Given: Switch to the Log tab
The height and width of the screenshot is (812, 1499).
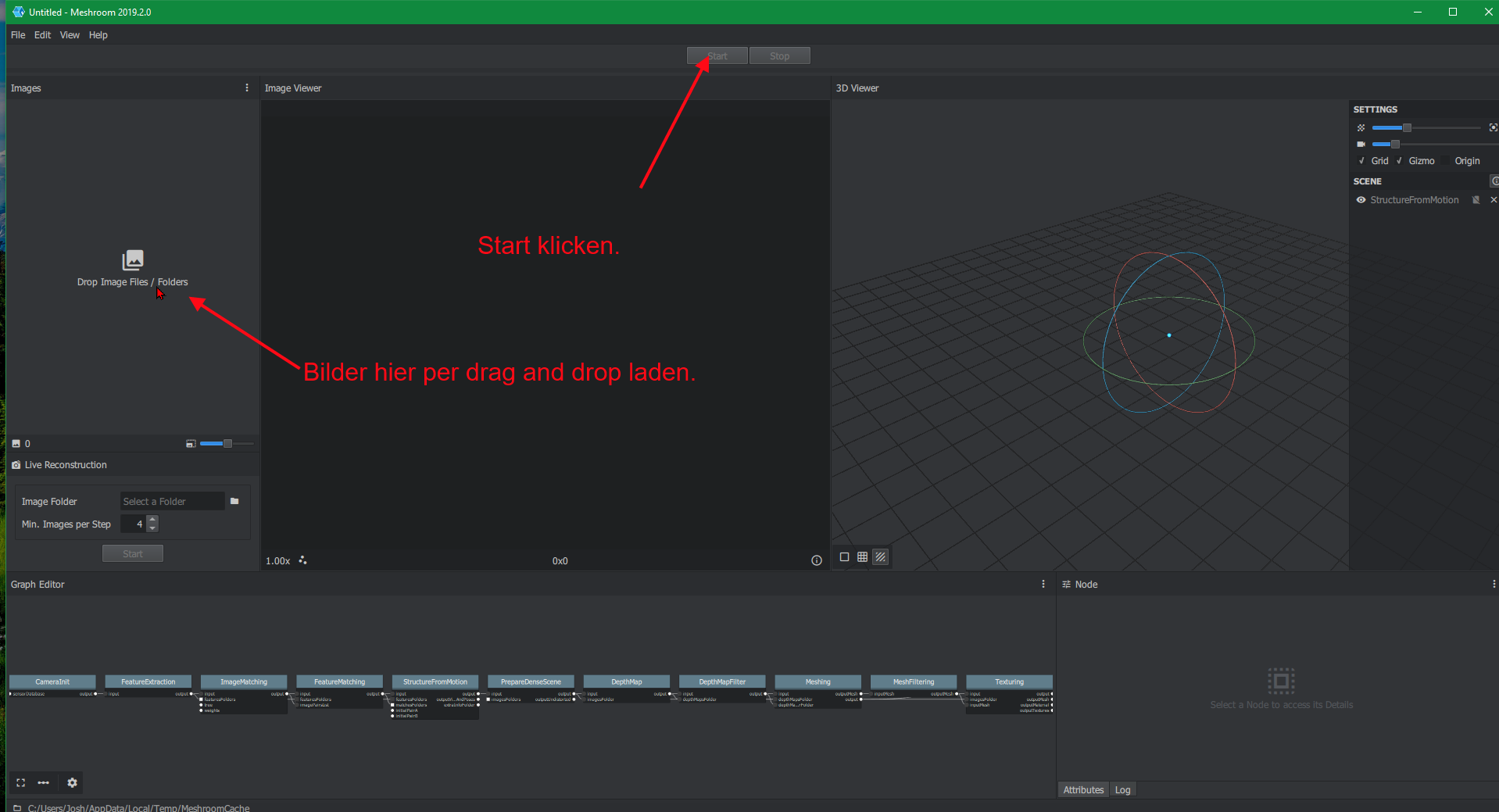Looking at the screenshot, I should [x=1122, y=790].
